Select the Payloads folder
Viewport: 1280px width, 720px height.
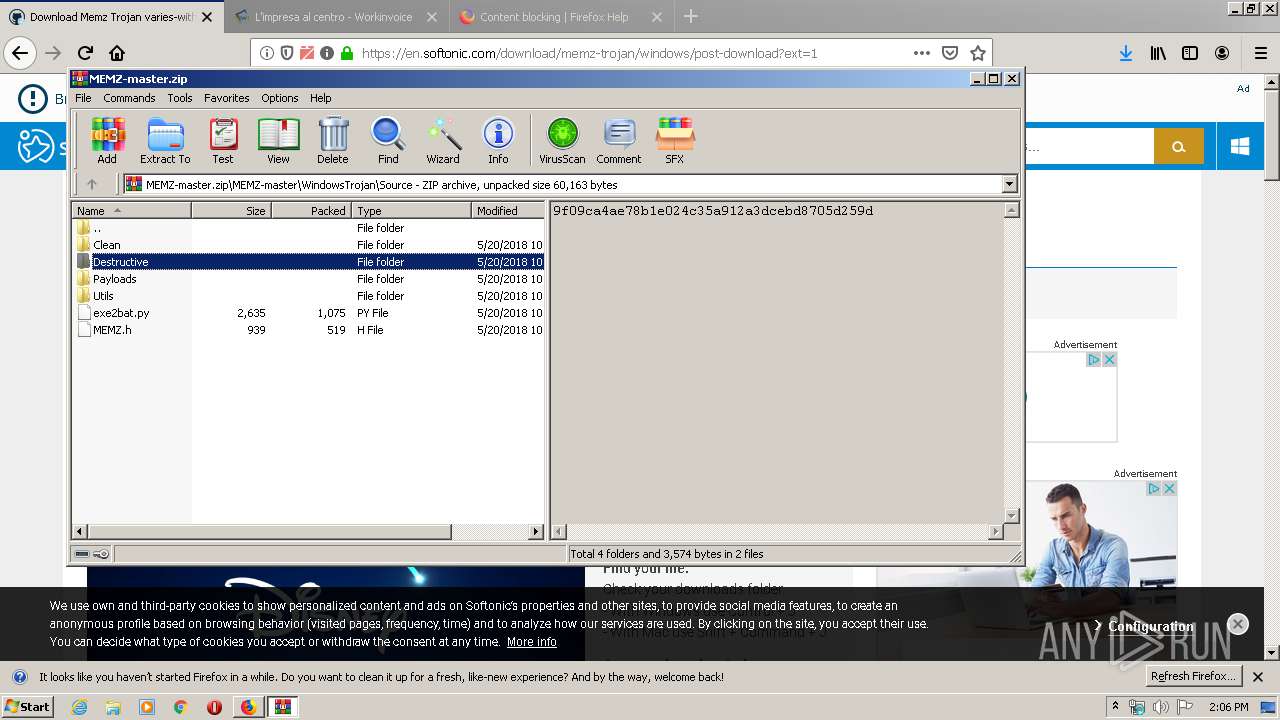click(x=308, y=279)
